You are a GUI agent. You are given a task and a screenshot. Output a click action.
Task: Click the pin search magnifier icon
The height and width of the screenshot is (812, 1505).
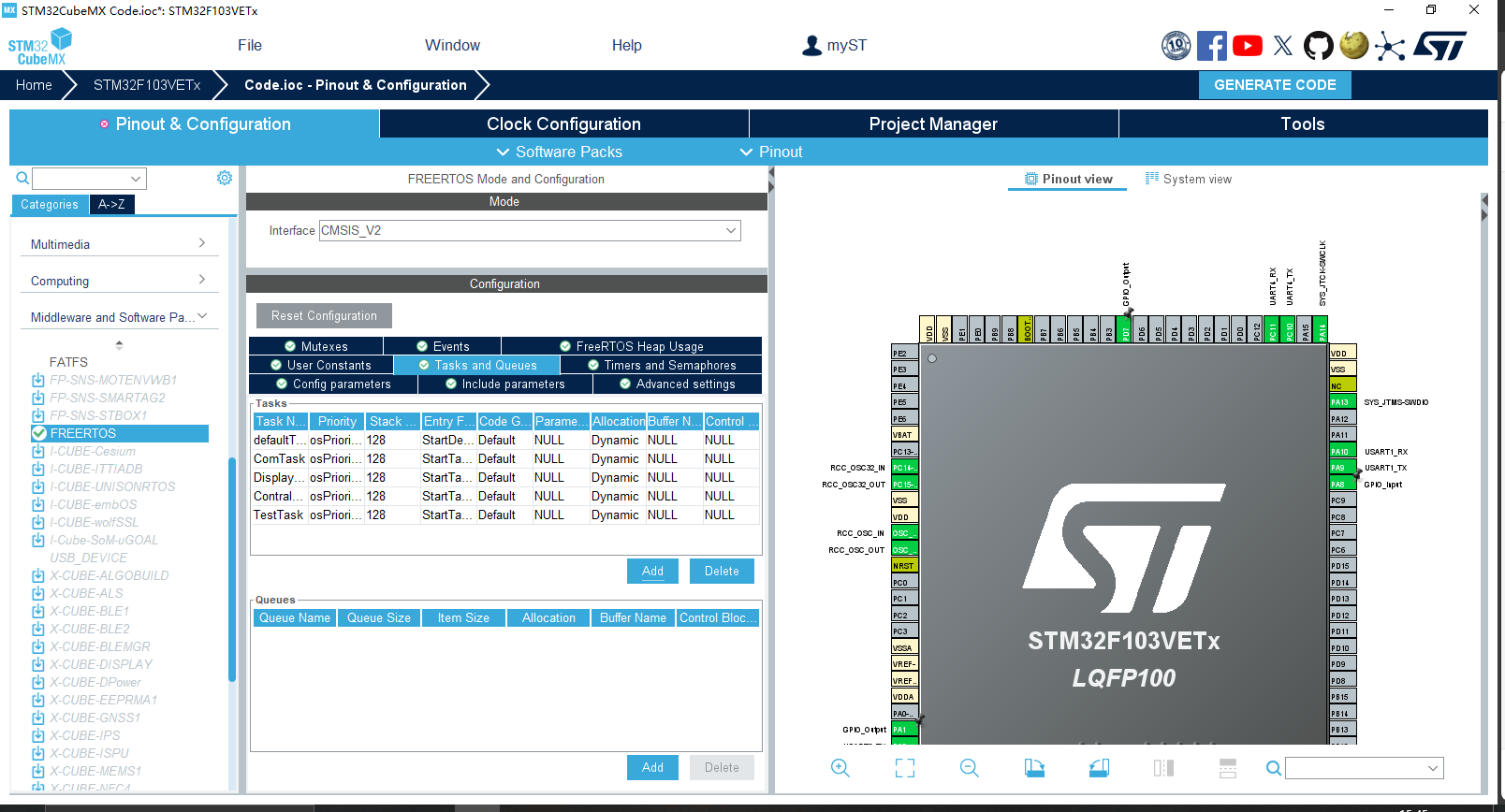(x=1274, y=768)
